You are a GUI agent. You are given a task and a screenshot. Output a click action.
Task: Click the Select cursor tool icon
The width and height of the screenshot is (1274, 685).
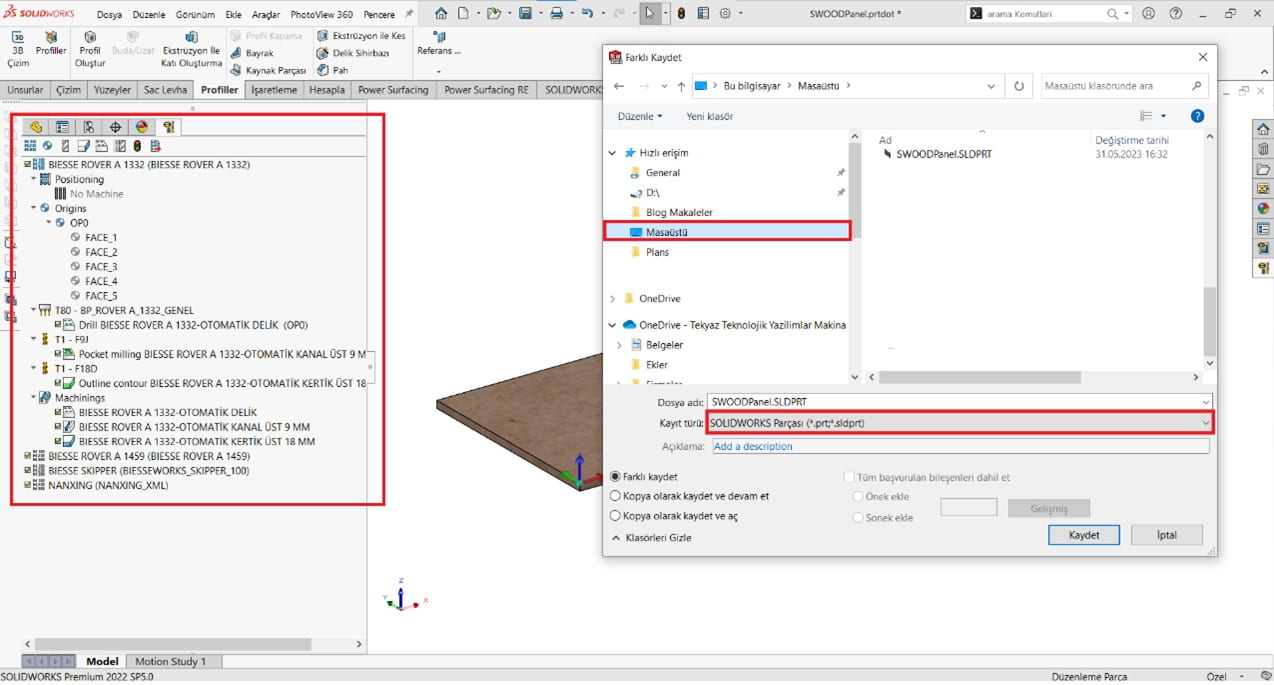[649, 14]
